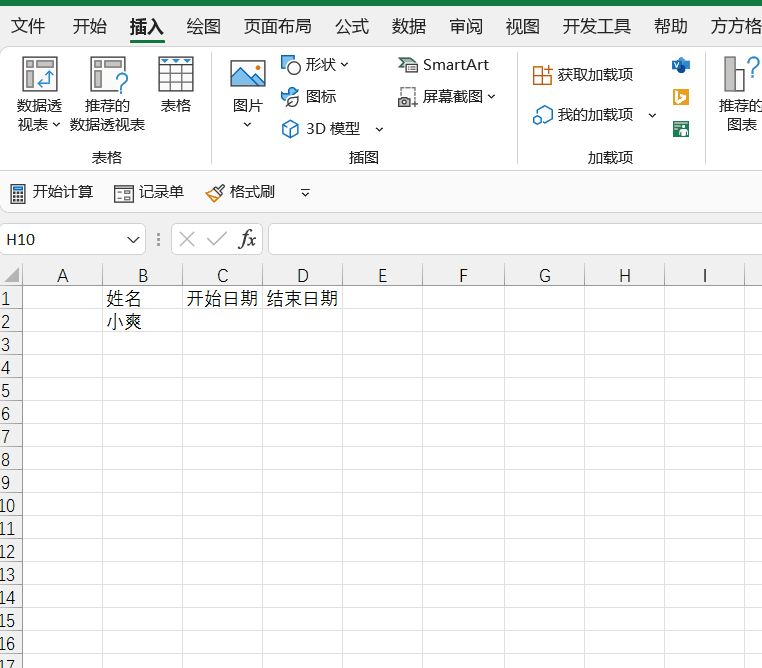Switch to the Formulas (公式) tab
The image size is (762, 668).
(x=352, y=26)
